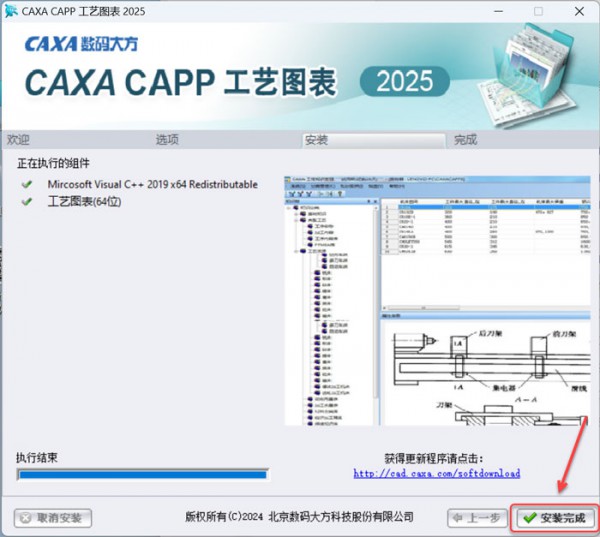The width and height of the screenshot is (600, 537).
Task: Click the 2025 version badge
Action: pyautogui.click(x=405, y=81)
